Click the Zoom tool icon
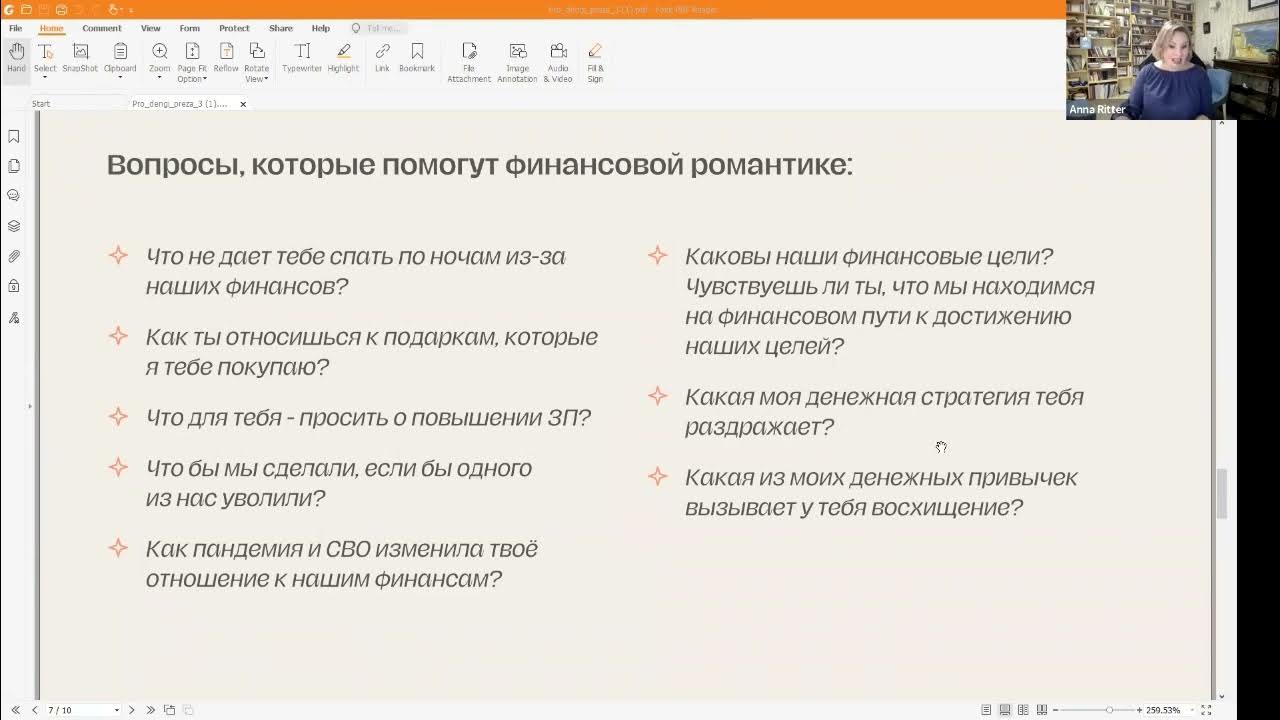 tap(160, 51)
